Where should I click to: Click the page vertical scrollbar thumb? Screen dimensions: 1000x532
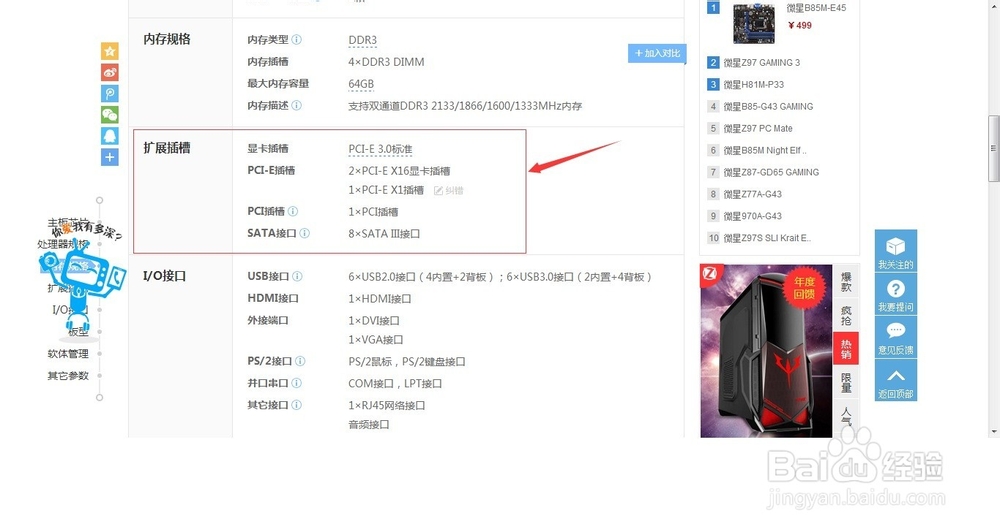point(993,148)
